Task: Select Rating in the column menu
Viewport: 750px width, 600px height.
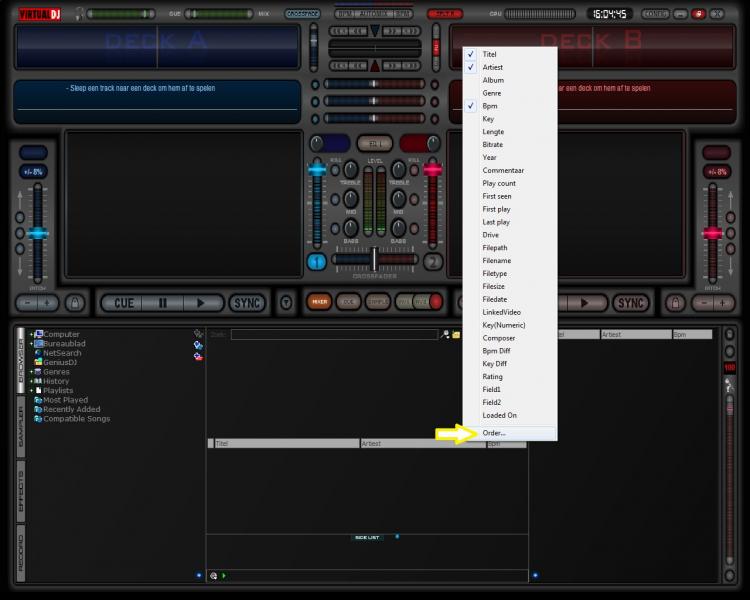Action: click(509, 377)
